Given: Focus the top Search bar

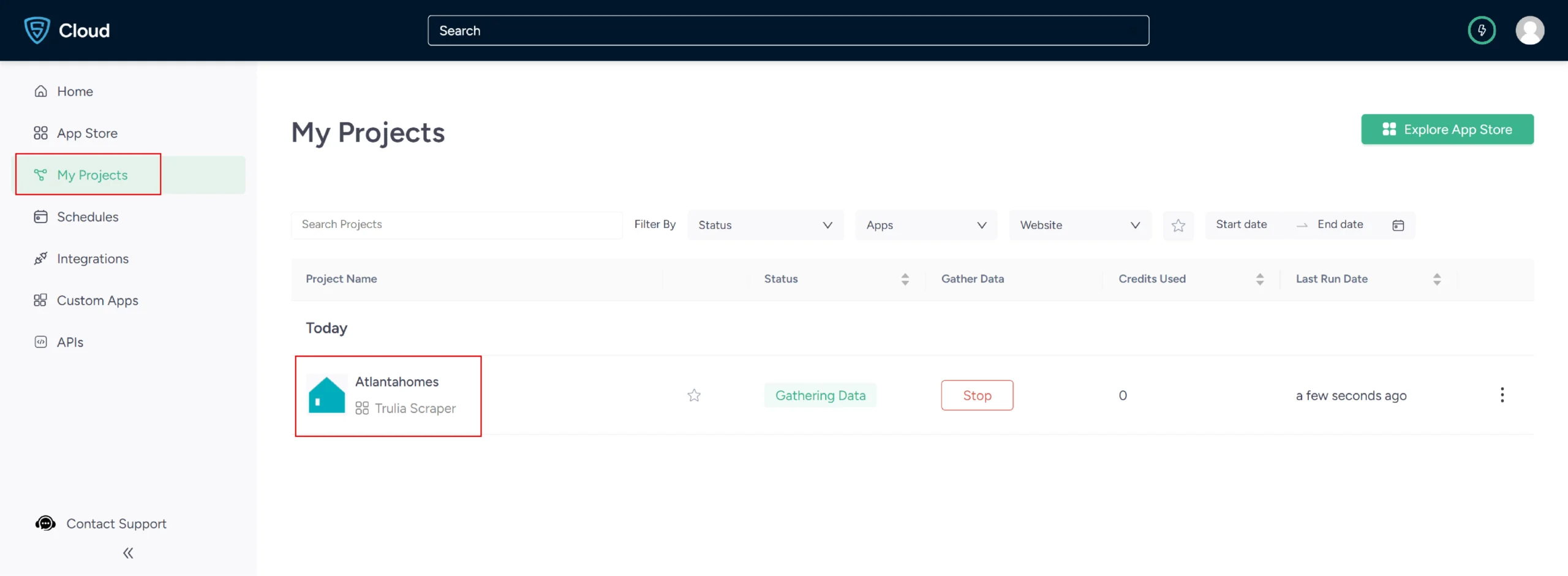Looking at the screenshot, I should pos(788,30).
